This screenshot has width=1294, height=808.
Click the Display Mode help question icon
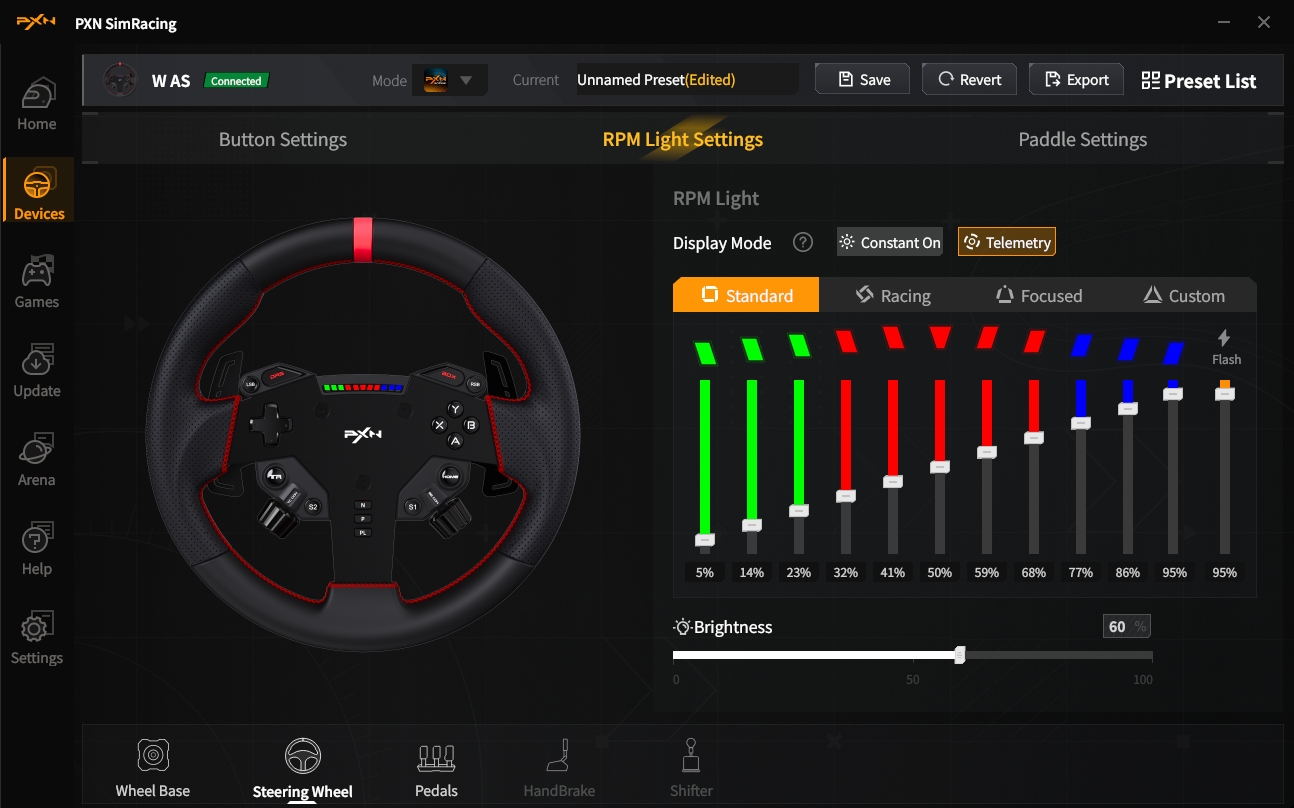802,242
